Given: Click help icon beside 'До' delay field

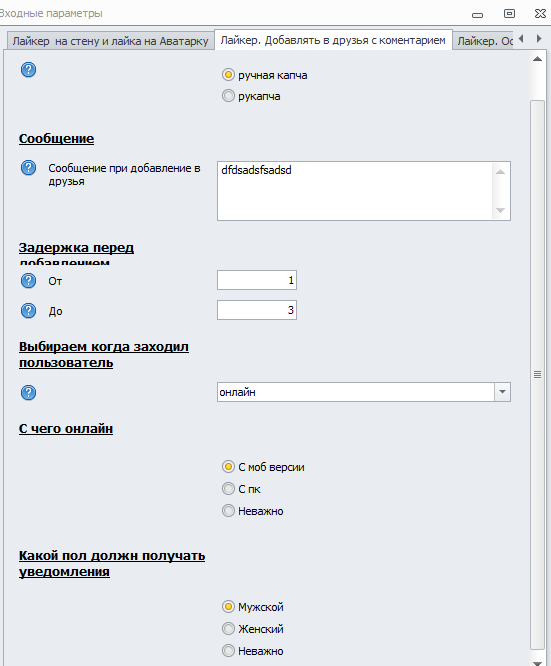Looking at the screenshot, I should pyautogui.click(x=28, y=311).
